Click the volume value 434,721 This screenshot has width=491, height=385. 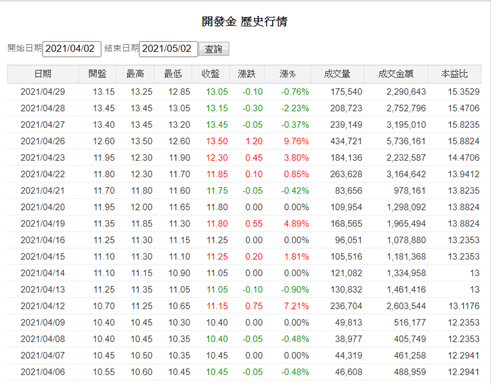pos(346,141)
